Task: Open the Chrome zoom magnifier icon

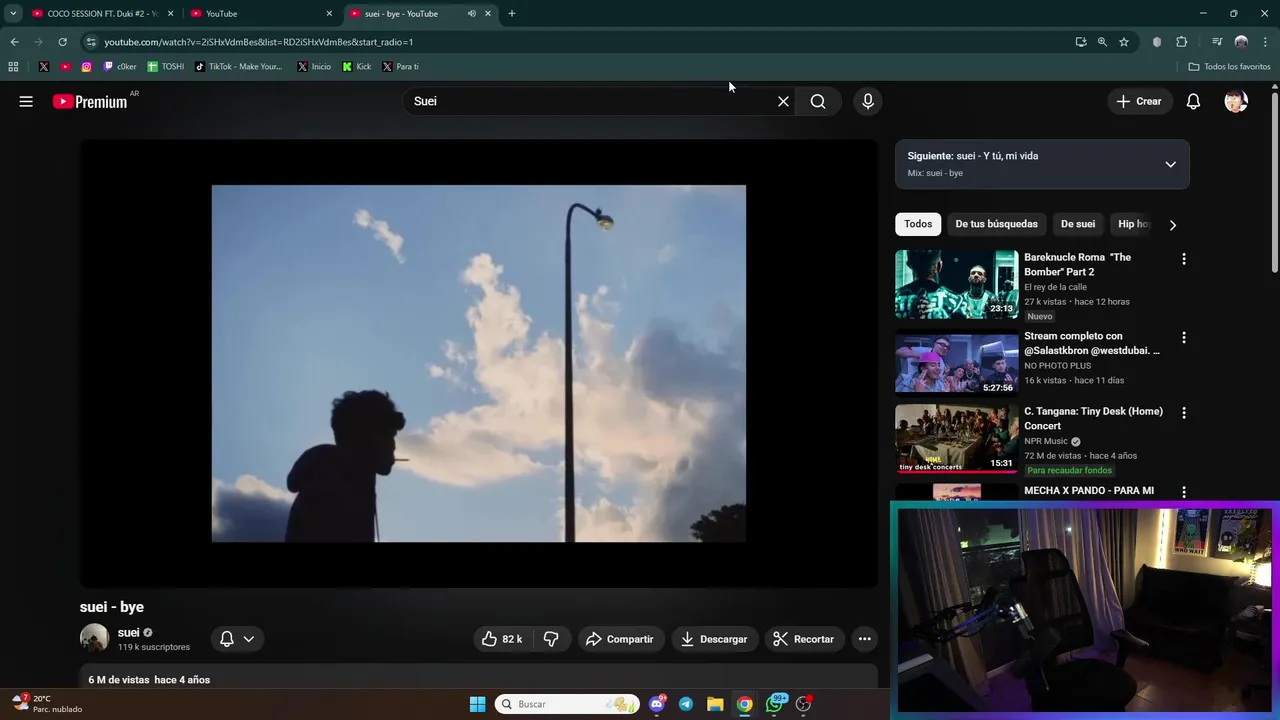Action: pos(1102,42)
